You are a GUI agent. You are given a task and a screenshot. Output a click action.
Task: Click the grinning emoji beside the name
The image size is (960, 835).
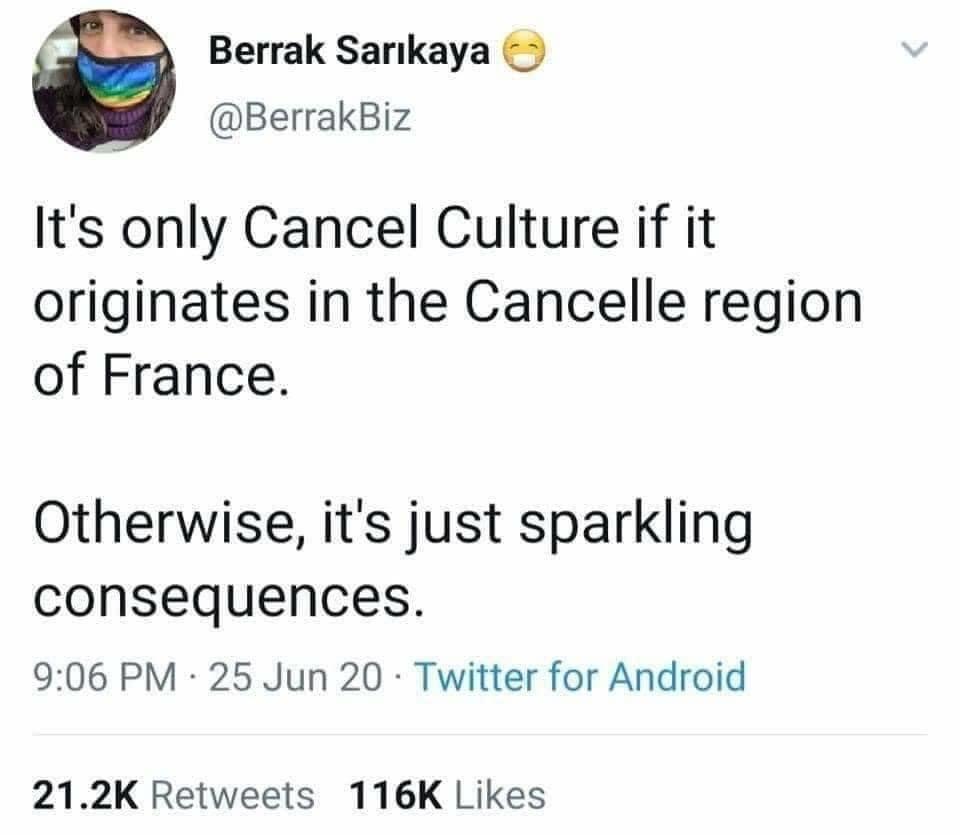point(525,55)
